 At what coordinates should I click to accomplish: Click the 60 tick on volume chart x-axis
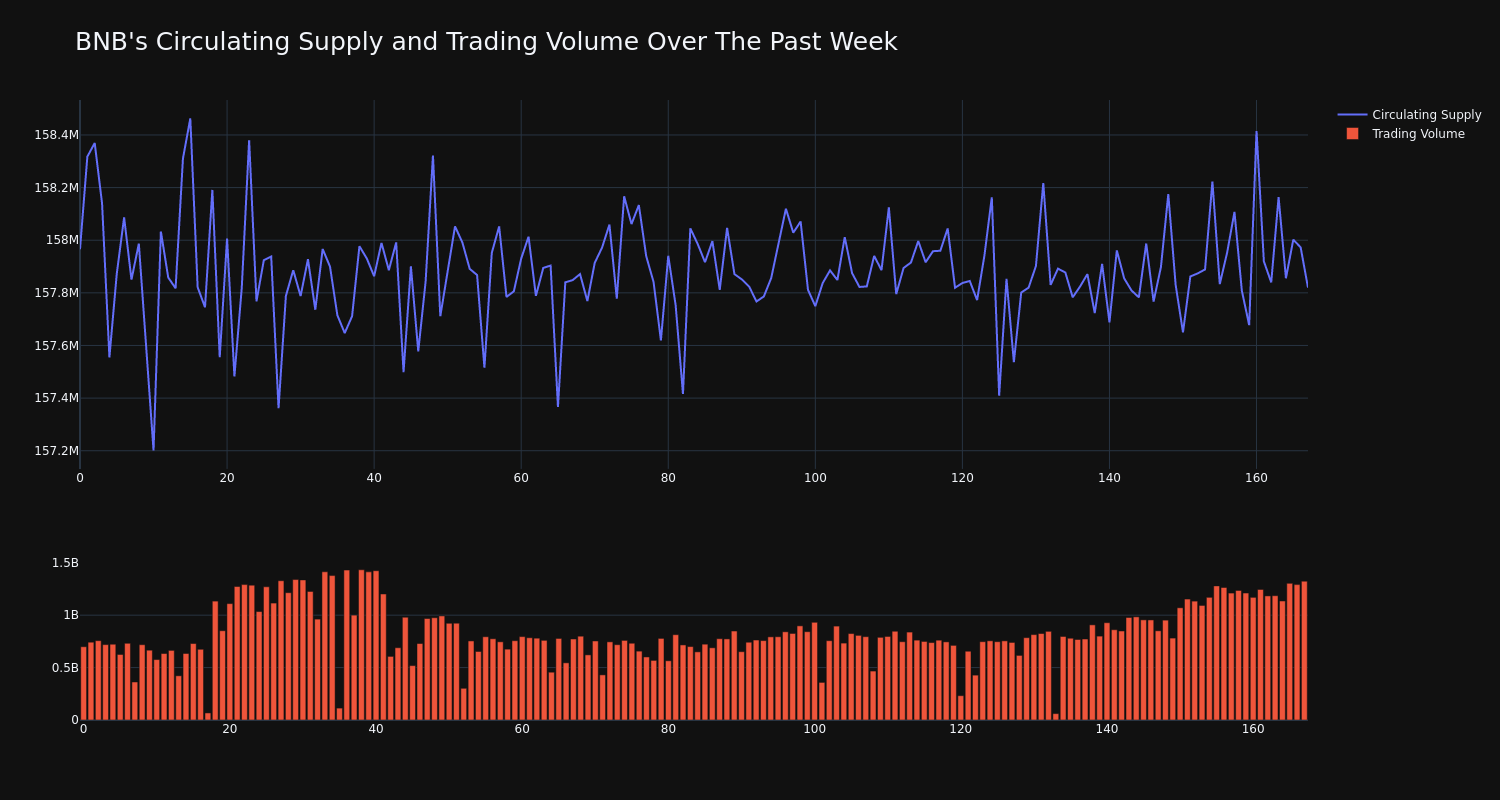(x=522, y=729)
